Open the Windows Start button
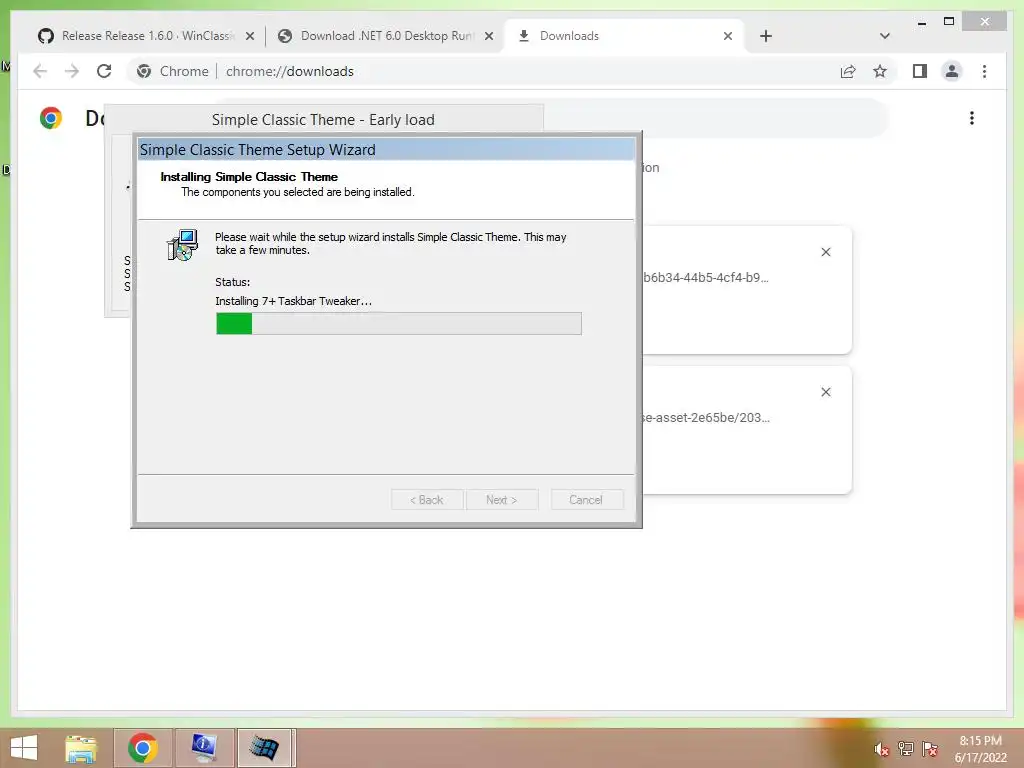Image resolution: width=1024 pixels, height=768 pixels. point(24,748)
